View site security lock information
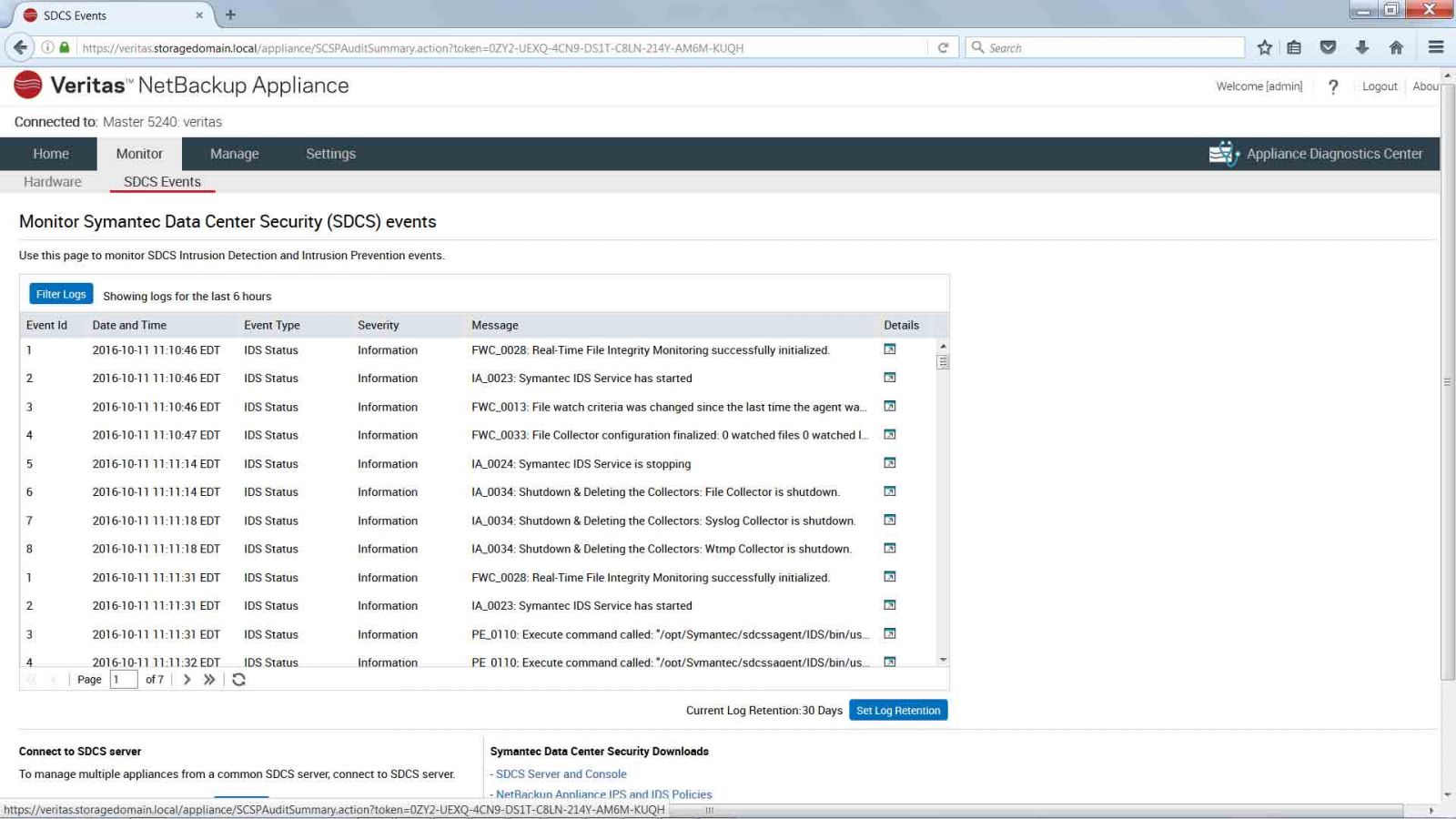The image size is (1456, 819). coord(65,47)
